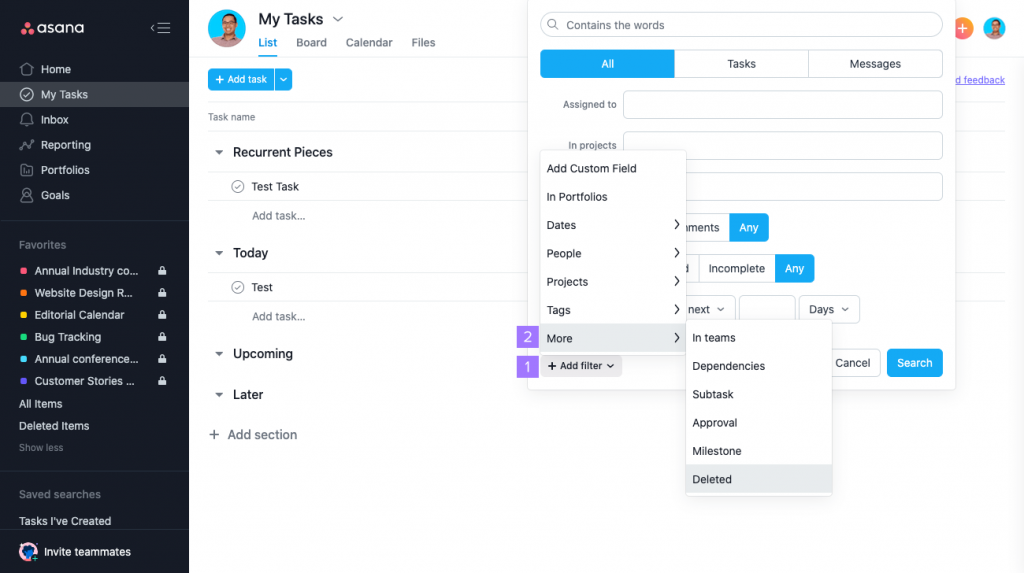Select Deleted from the More submenu

pyautogui.click(x=712, y=479)
